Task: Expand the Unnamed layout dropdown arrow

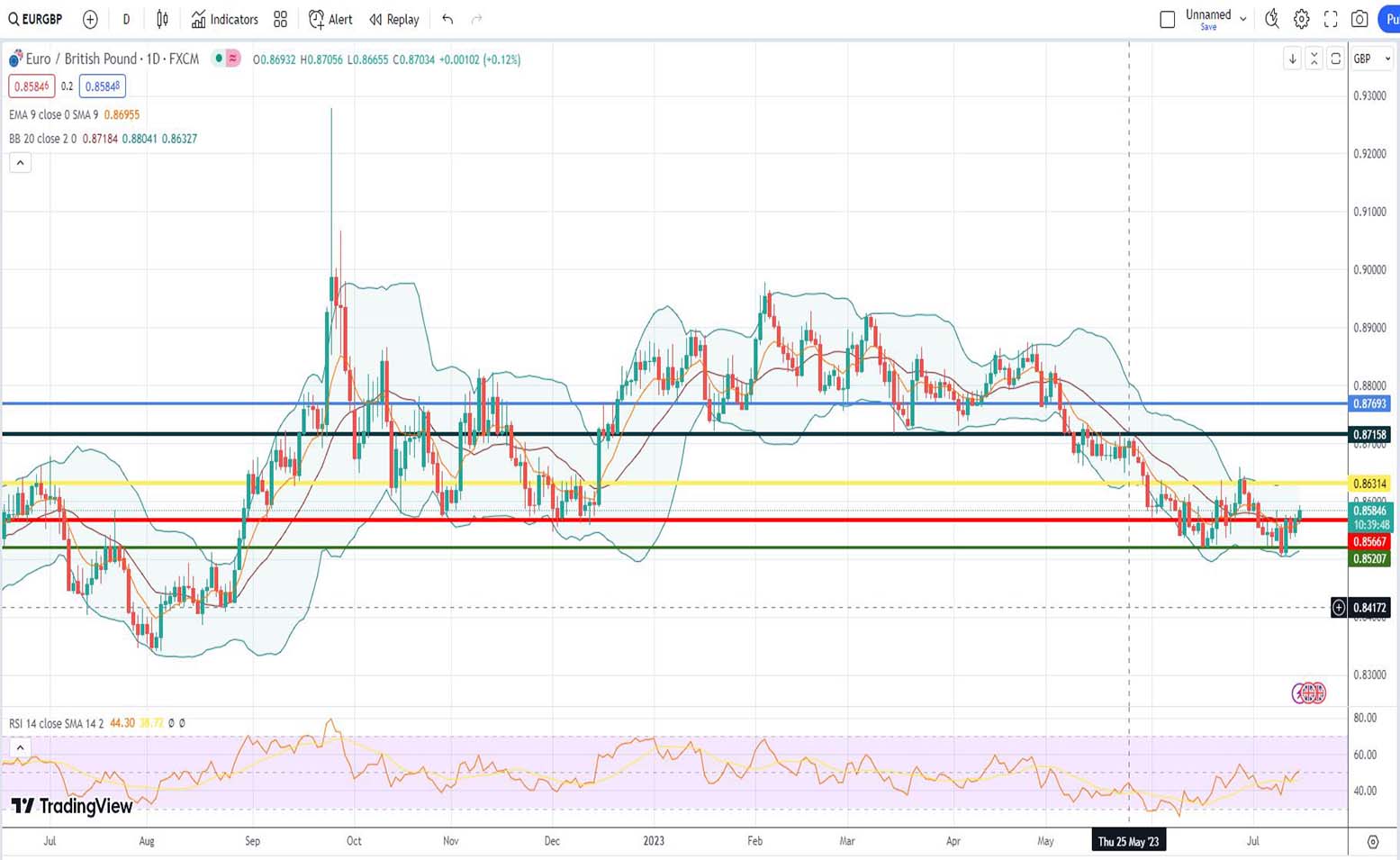Action: [1243, 19]
